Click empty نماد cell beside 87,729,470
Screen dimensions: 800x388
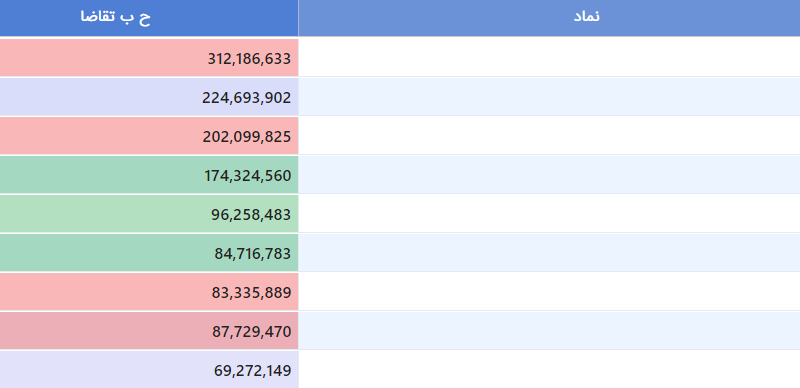pos(549,331)
